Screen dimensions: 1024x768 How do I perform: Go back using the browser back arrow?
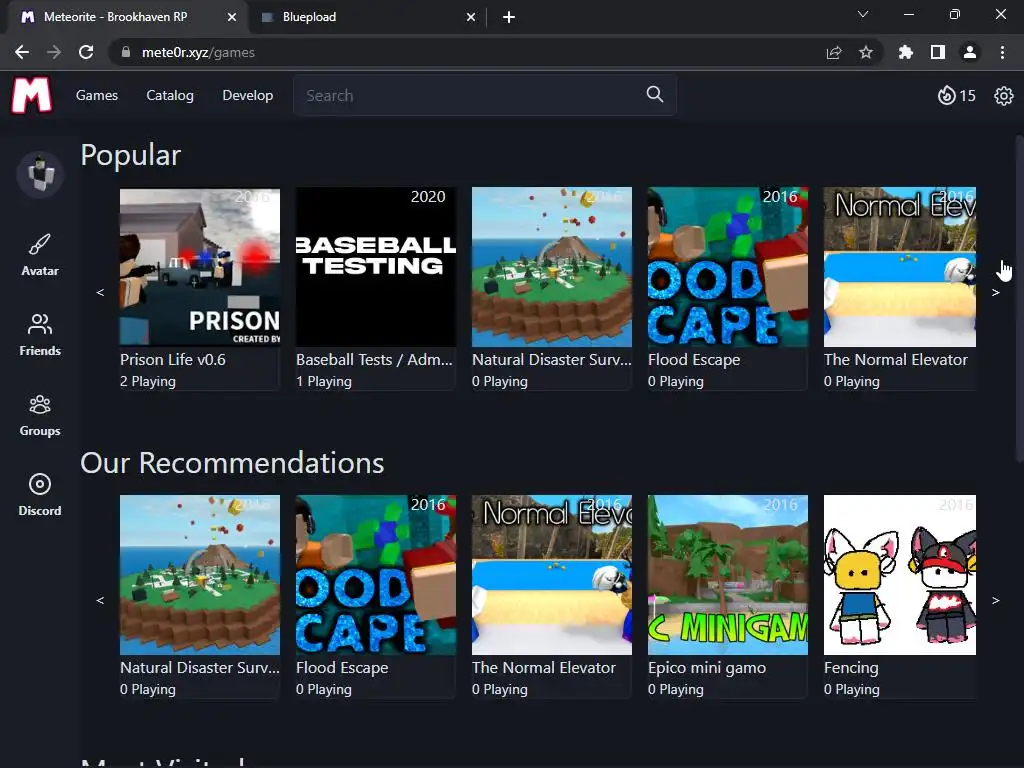[x=22, y=52]
